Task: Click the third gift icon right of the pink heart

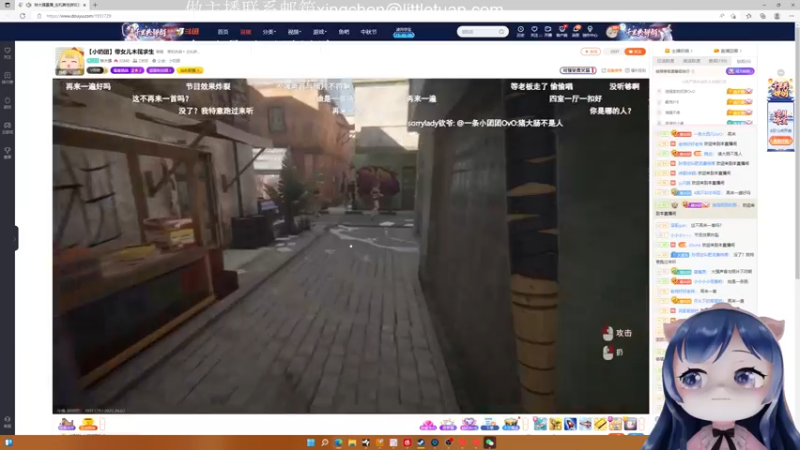Action: point(469,424)
